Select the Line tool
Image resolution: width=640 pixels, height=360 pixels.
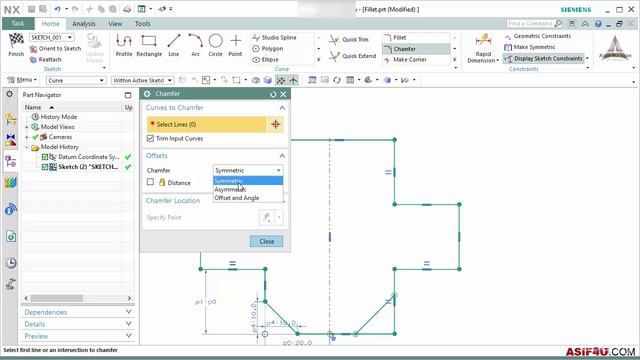click(x=173, y=45)
